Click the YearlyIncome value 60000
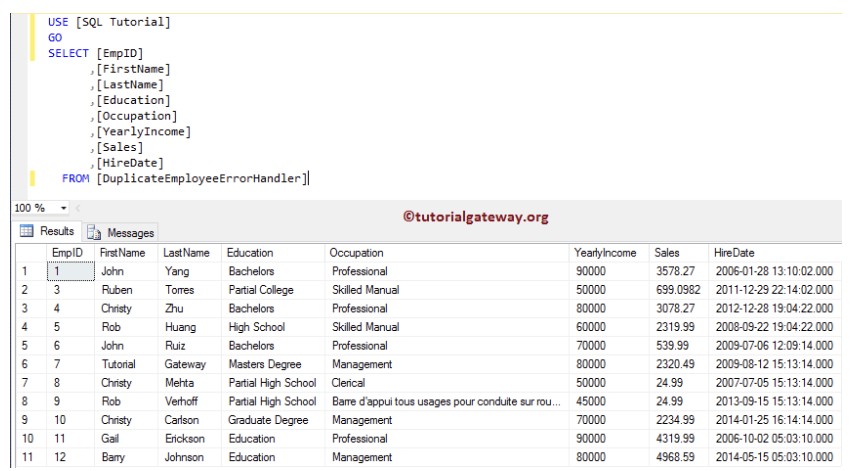This screenshot has height=471, width=851. pos(609,327)
